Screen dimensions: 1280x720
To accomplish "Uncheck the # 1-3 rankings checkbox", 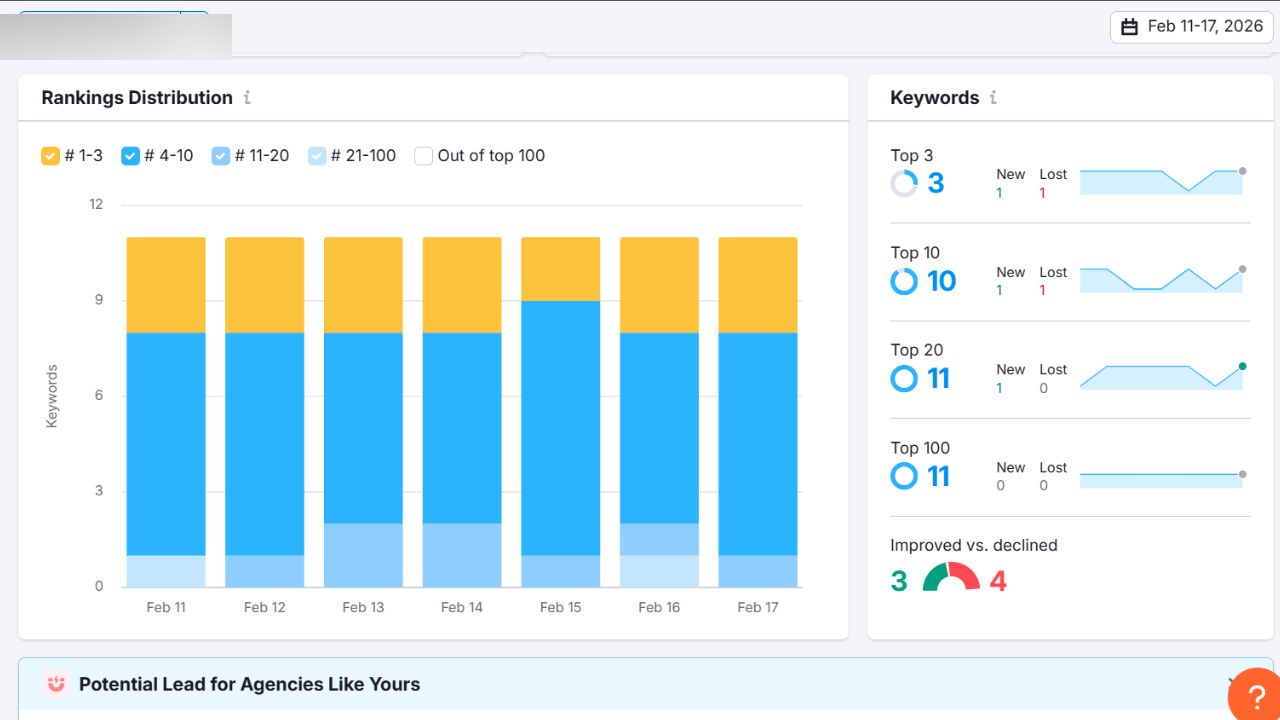I will [50, 156].
